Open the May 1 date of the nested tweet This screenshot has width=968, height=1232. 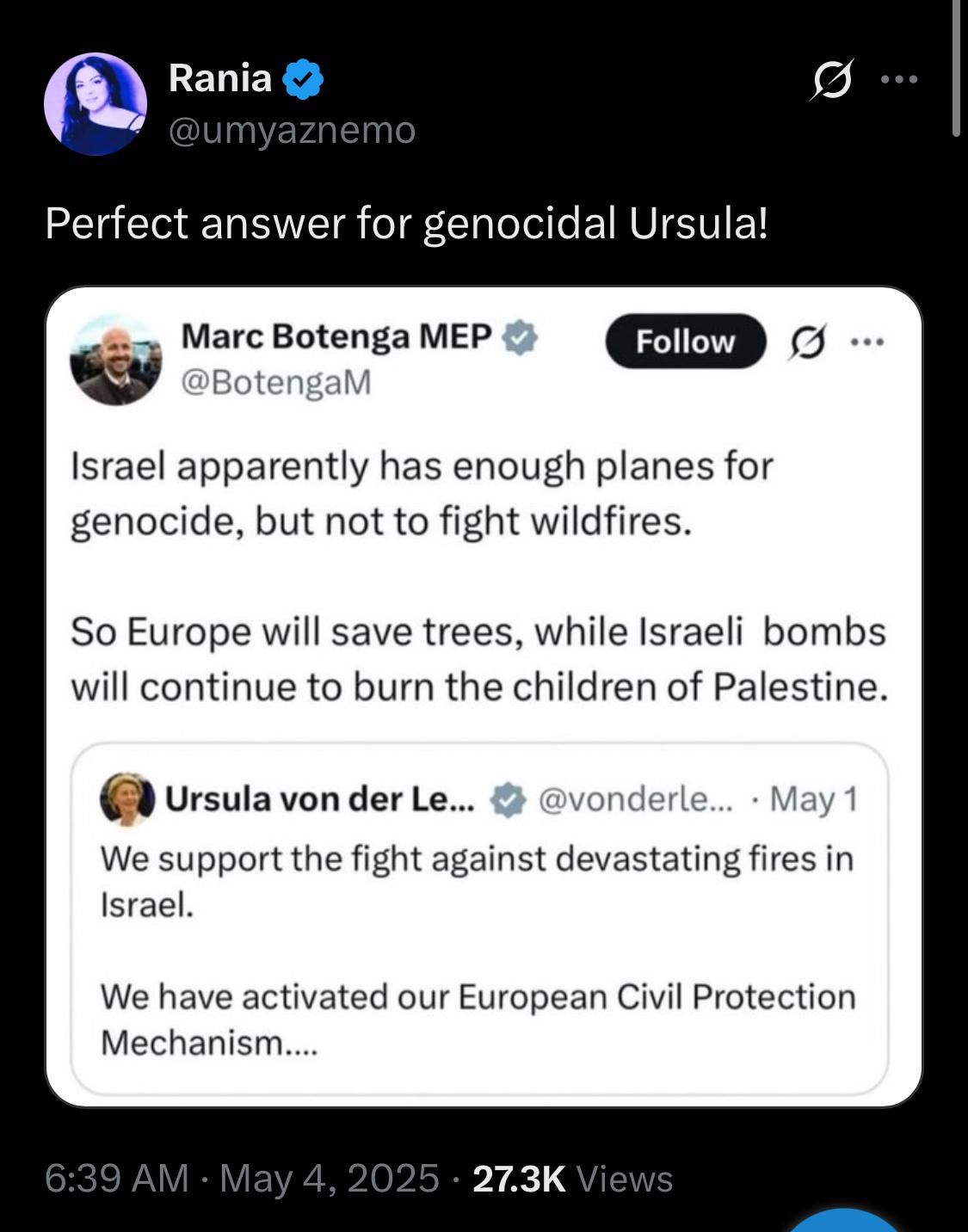814,799
